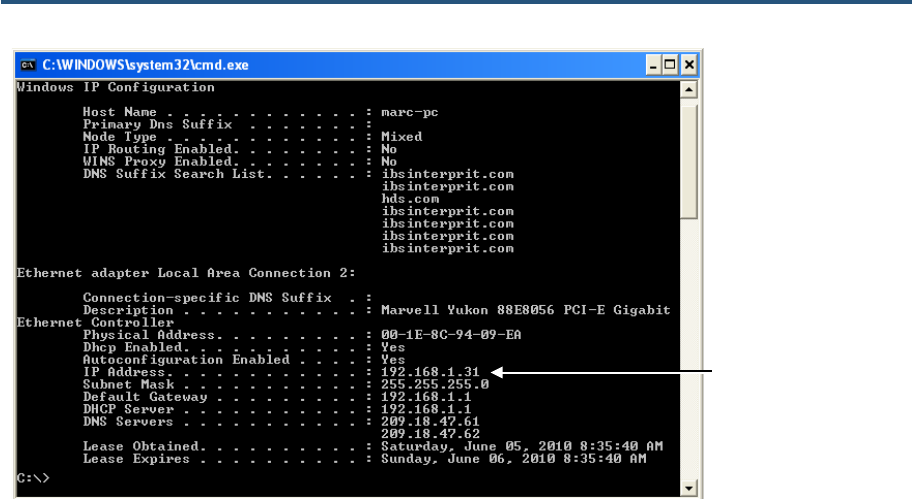
Task: Click the Node Type value Mixed
Action: pos(401,137)
